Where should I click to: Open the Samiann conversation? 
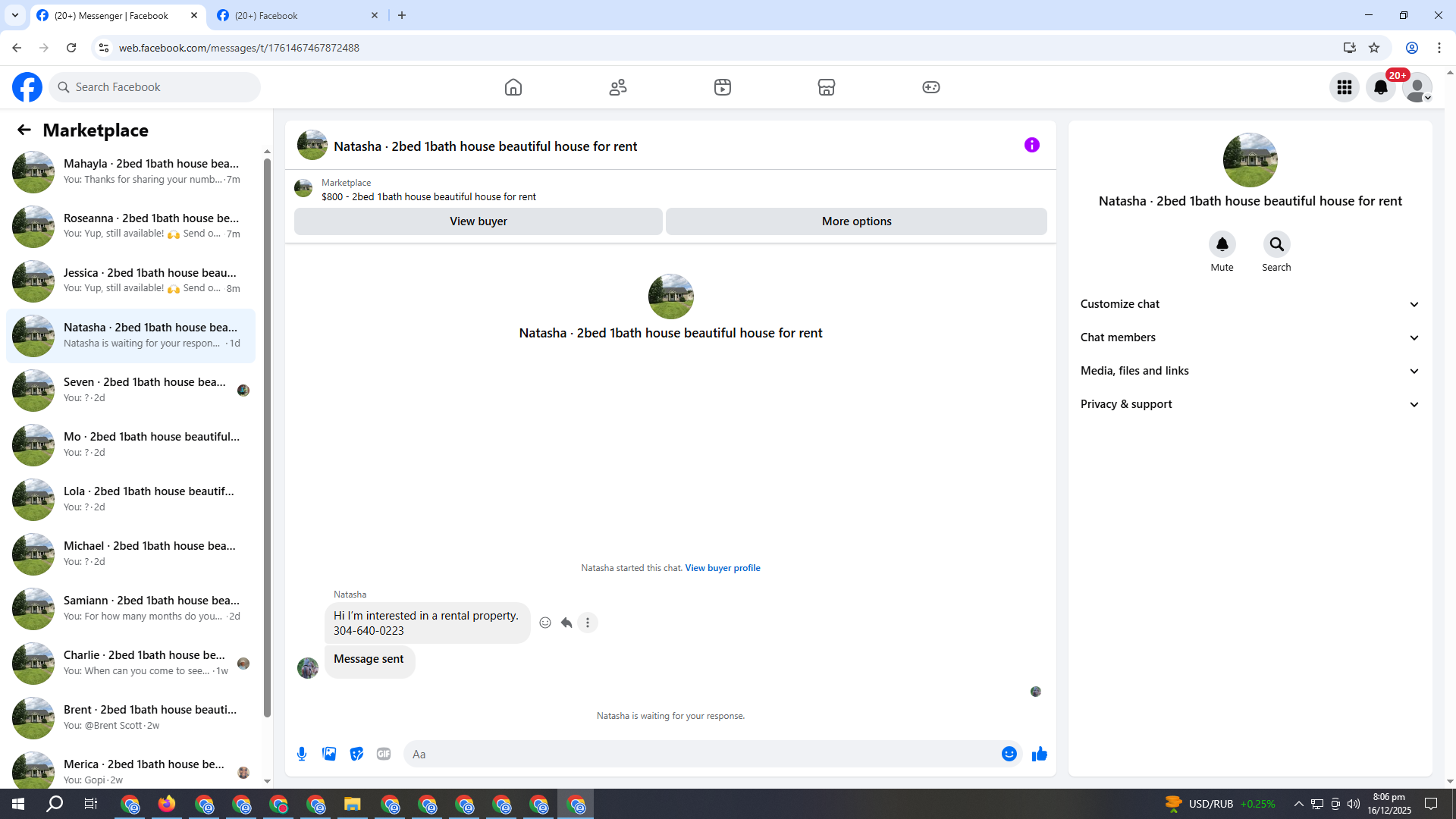[x=131, y=608]
